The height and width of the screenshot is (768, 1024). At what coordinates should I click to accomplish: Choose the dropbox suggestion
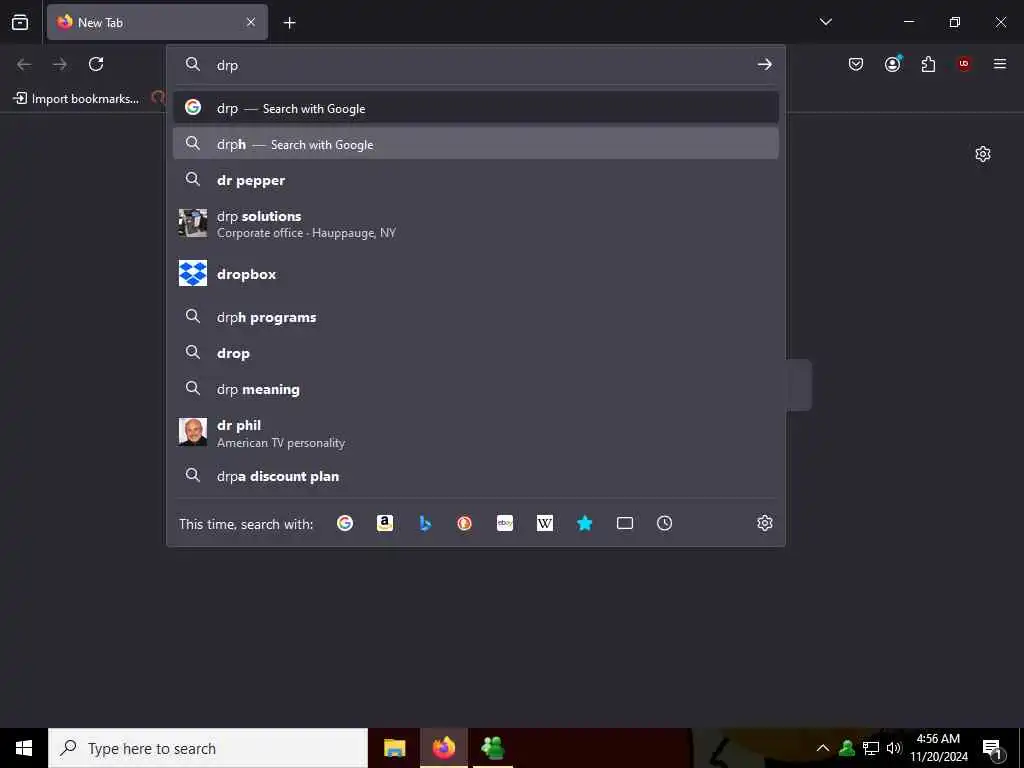click(475, 274)
